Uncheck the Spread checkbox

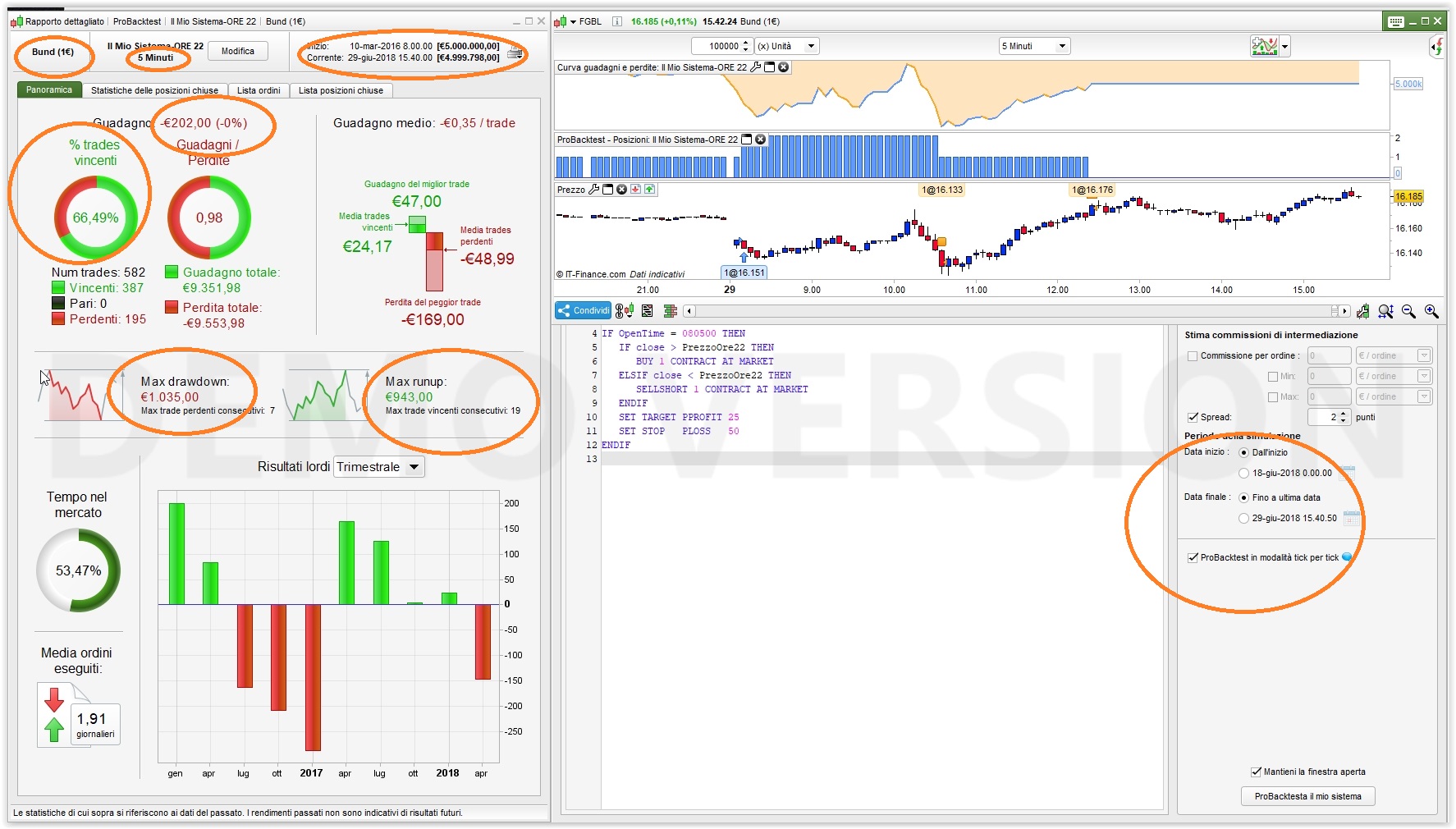pos(1193,417)
